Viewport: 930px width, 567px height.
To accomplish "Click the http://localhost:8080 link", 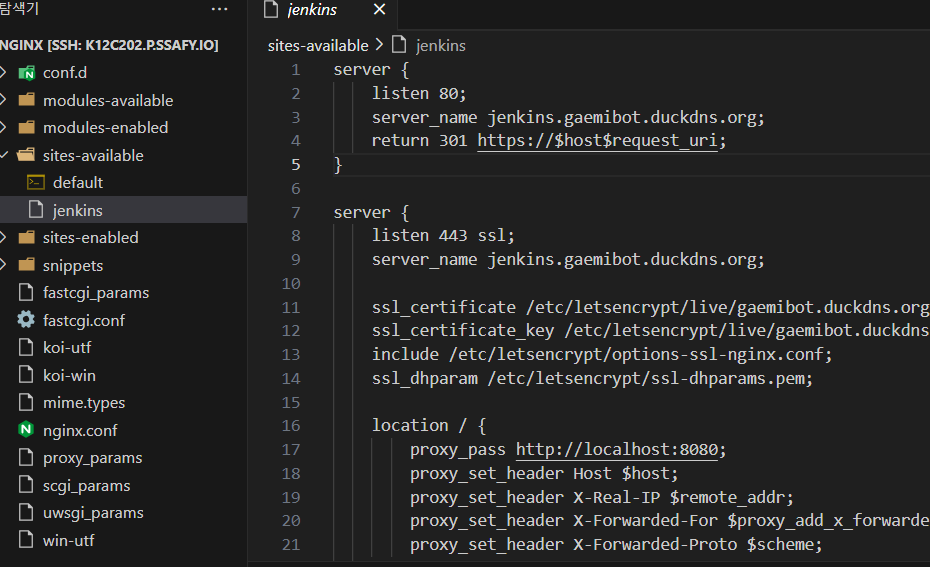I will [x=617, y=450].
